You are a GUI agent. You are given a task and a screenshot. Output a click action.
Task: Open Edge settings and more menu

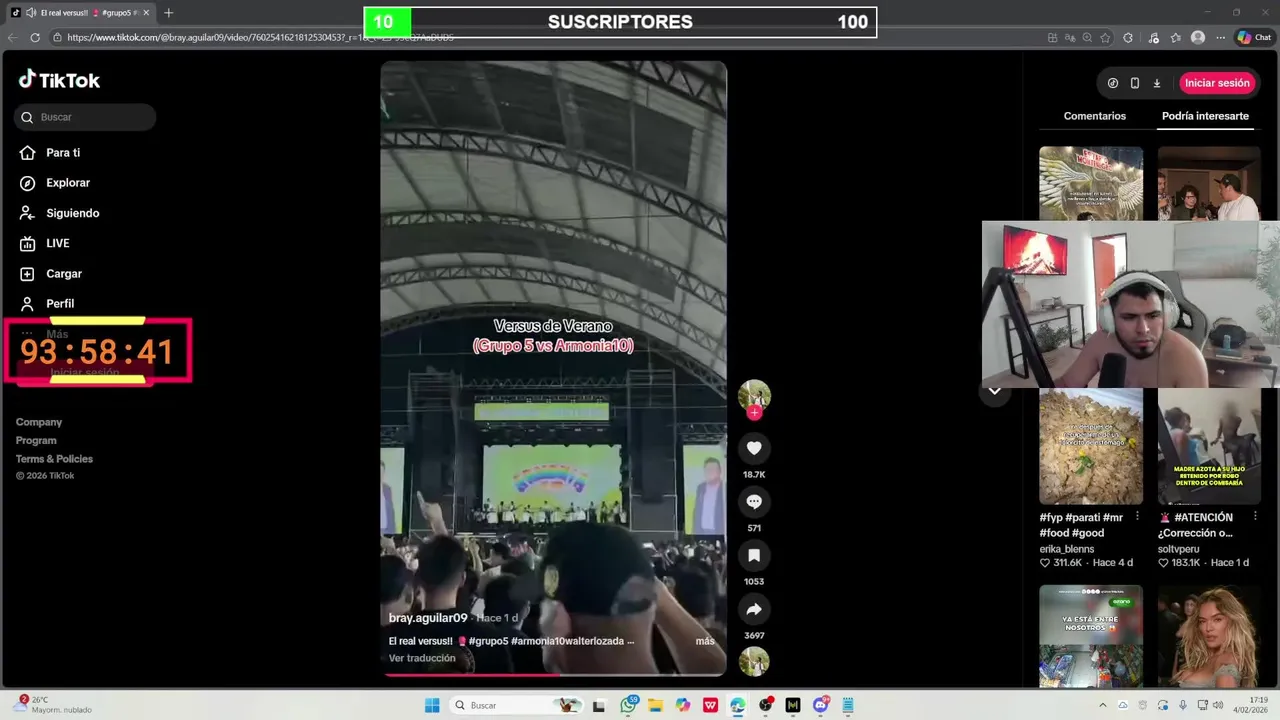1220,37
